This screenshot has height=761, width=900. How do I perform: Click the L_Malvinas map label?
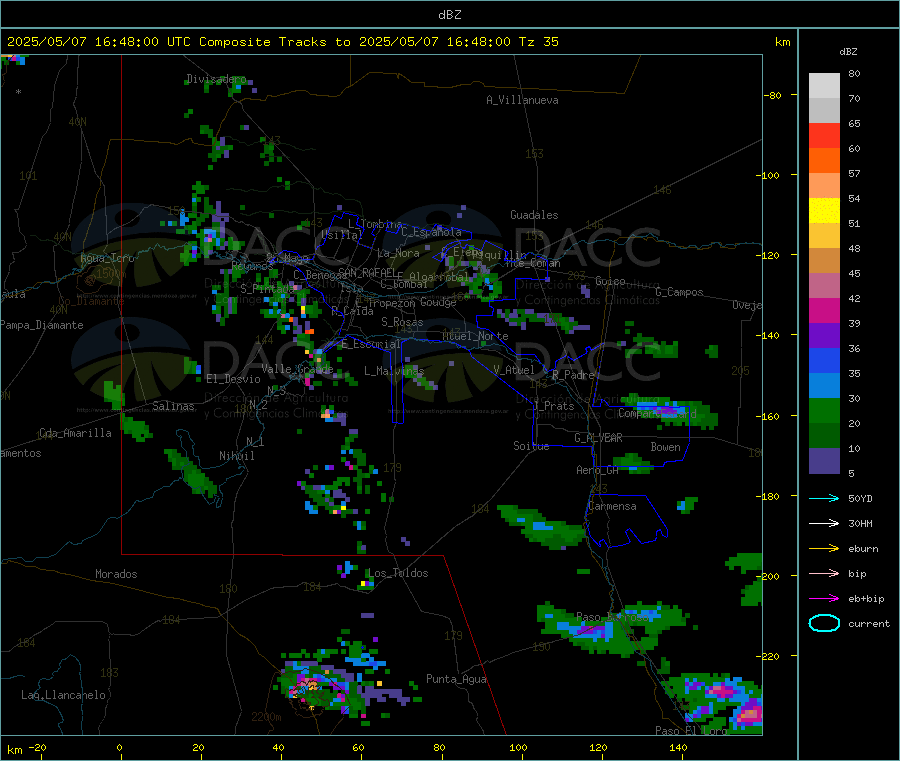coord(394,371)
